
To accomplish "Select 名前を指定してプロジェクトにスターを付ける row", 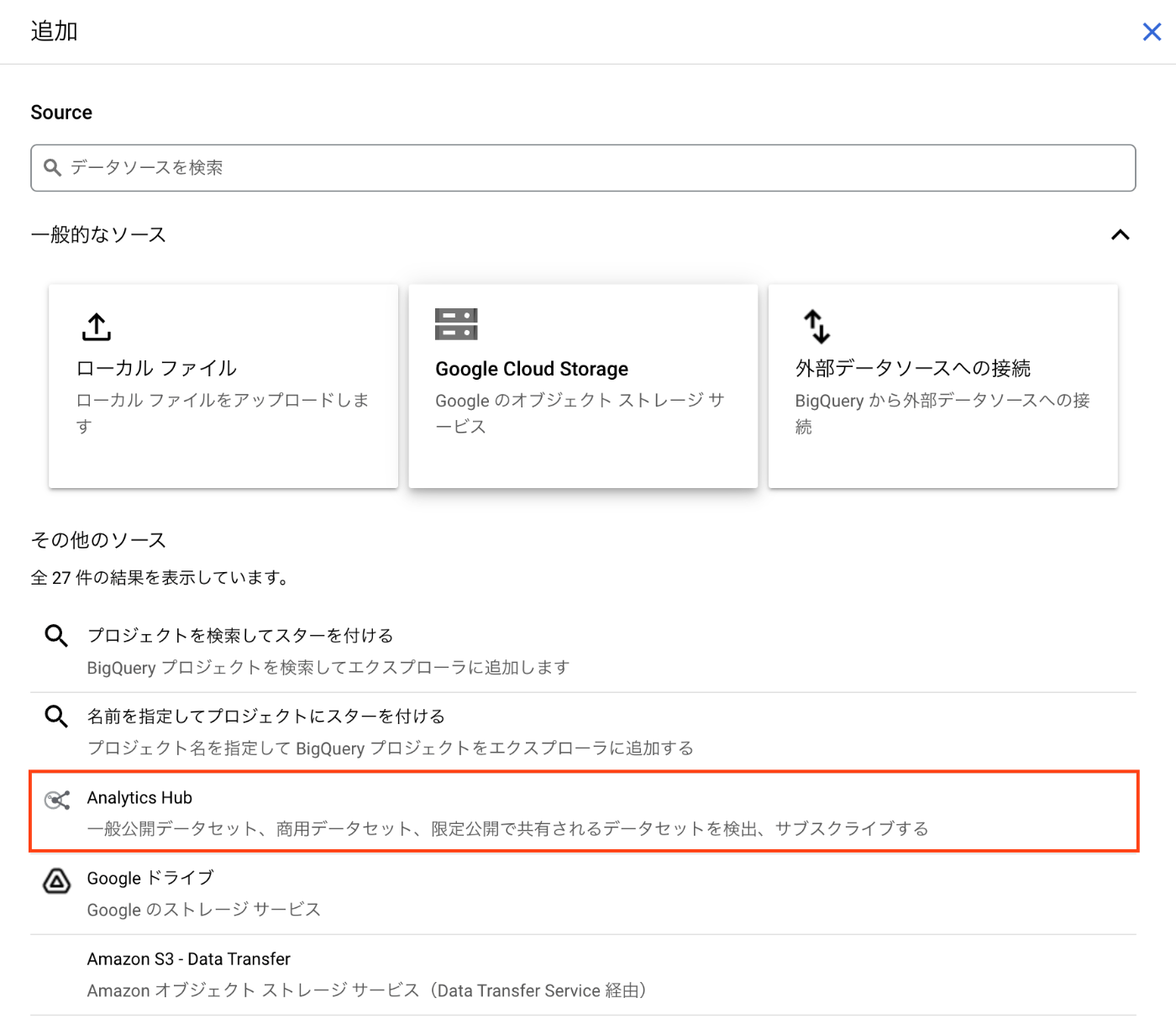I will click(583, 732).
